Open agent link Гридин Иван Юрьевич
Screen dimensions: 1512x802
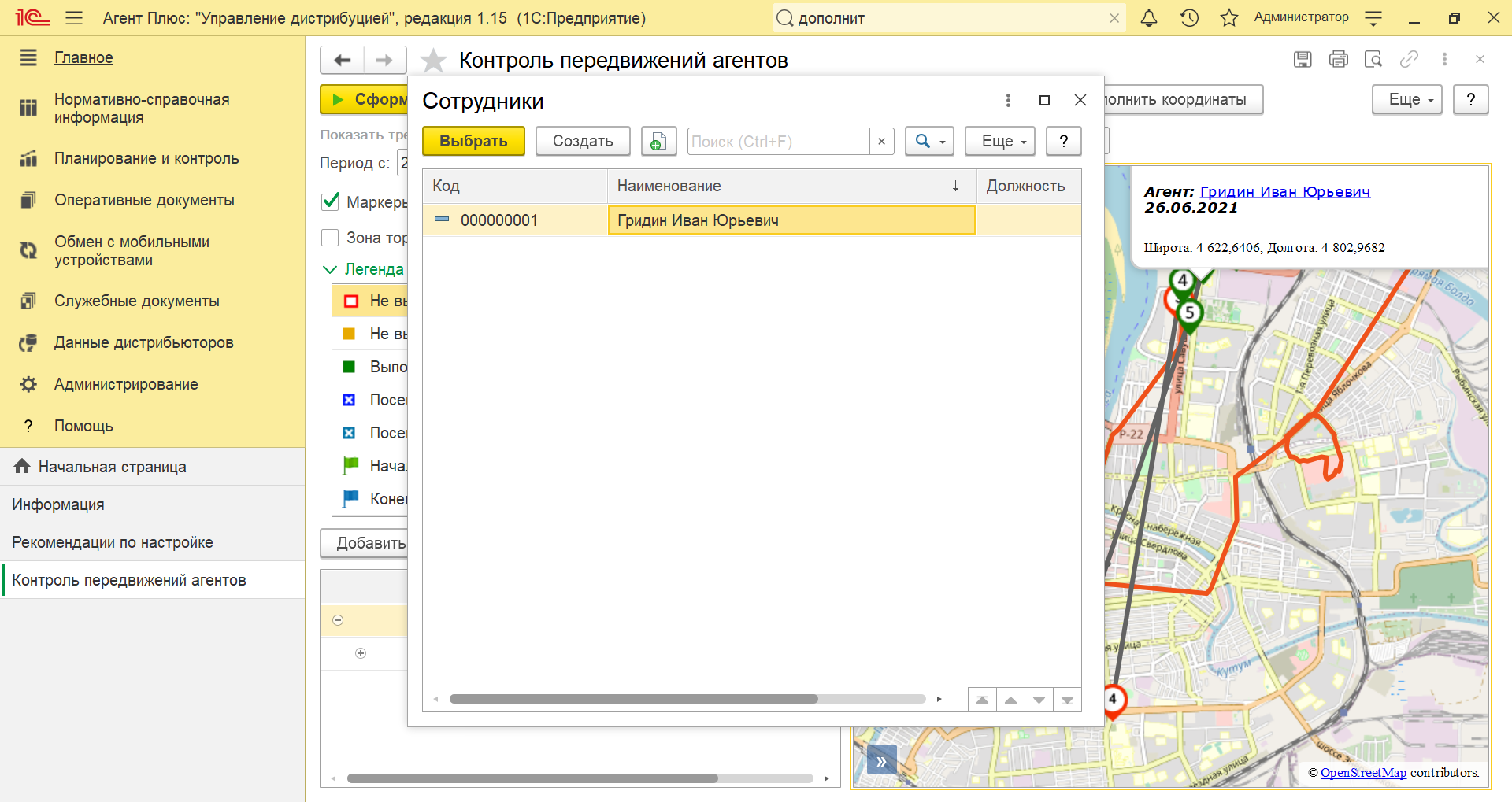click(1284, 192)
